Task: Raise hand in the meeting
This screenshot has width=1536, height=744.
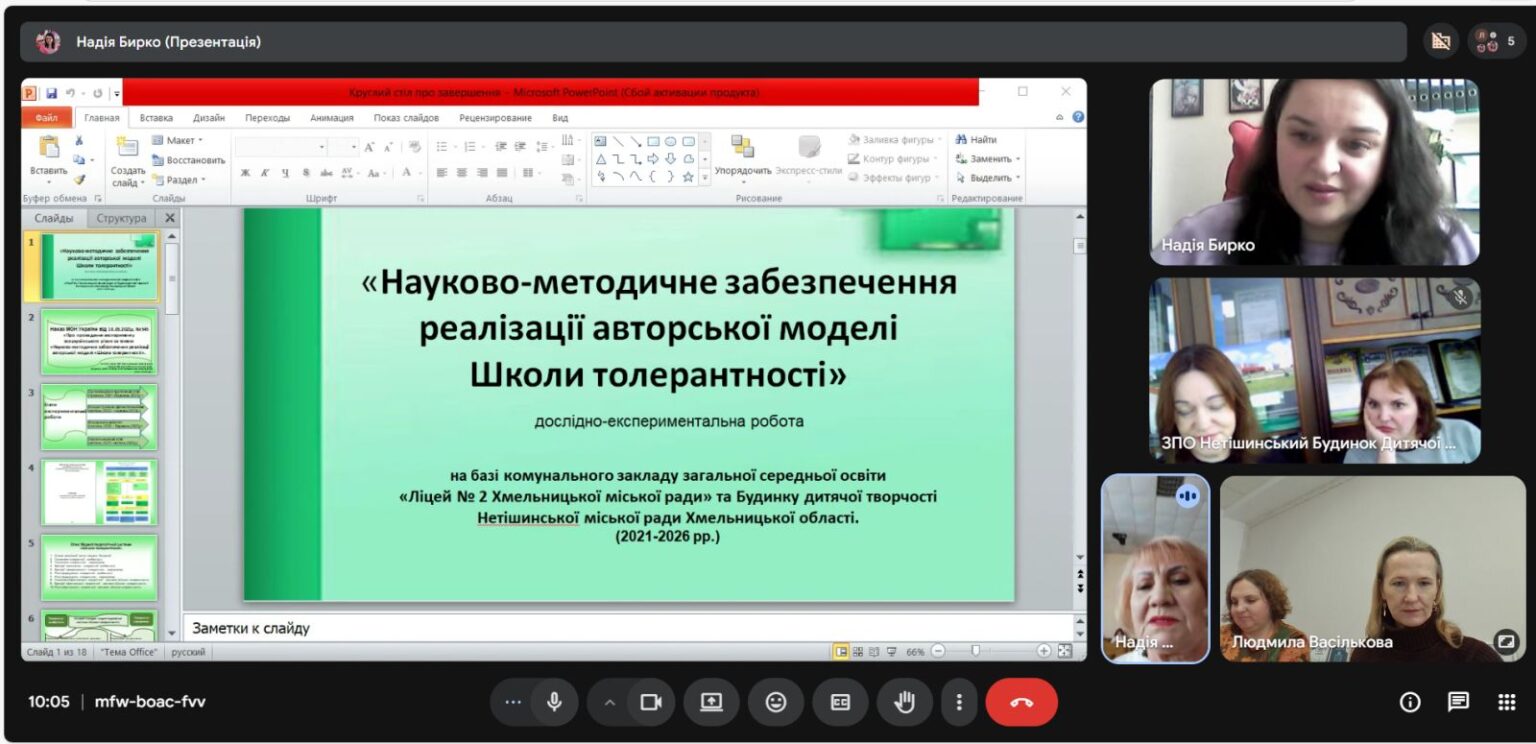Action: pyautogui.click(x=904, y=702)
